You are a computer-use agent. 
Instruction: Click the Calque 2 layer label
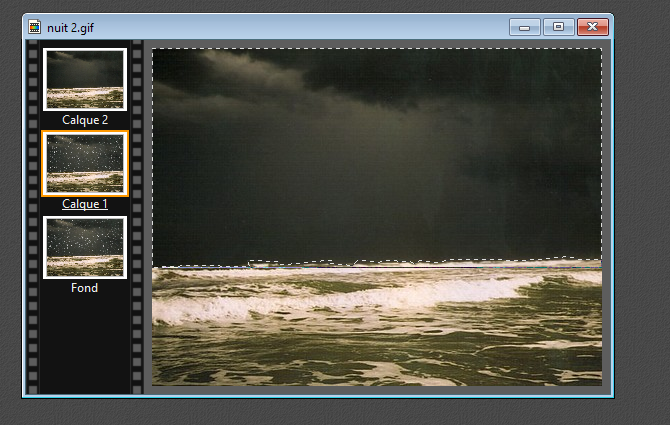click(x=85, y=120)
